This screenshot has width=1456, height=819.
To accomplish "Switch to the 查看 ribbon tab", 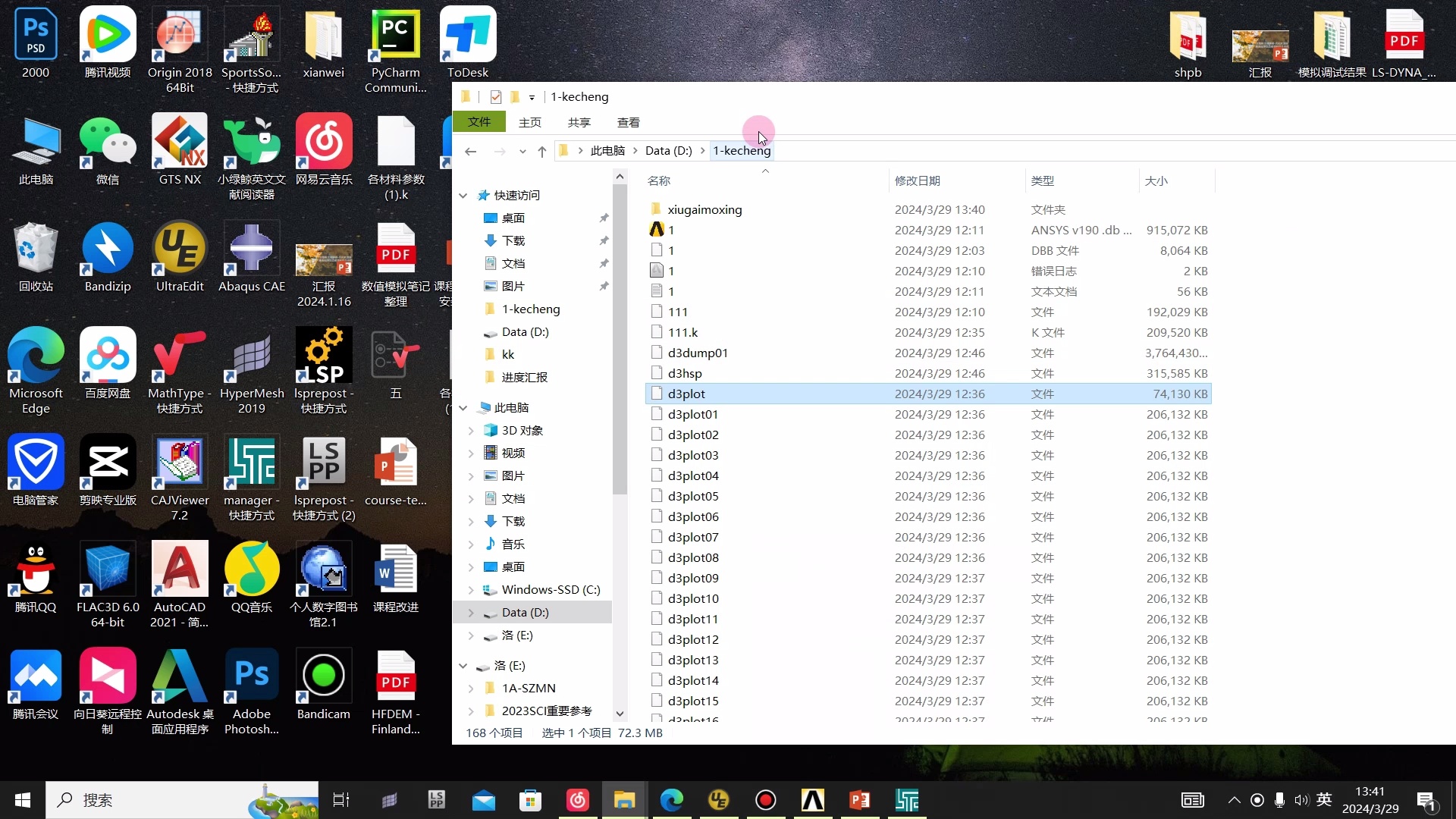I will pyautogui.click(x=629, y=121).
